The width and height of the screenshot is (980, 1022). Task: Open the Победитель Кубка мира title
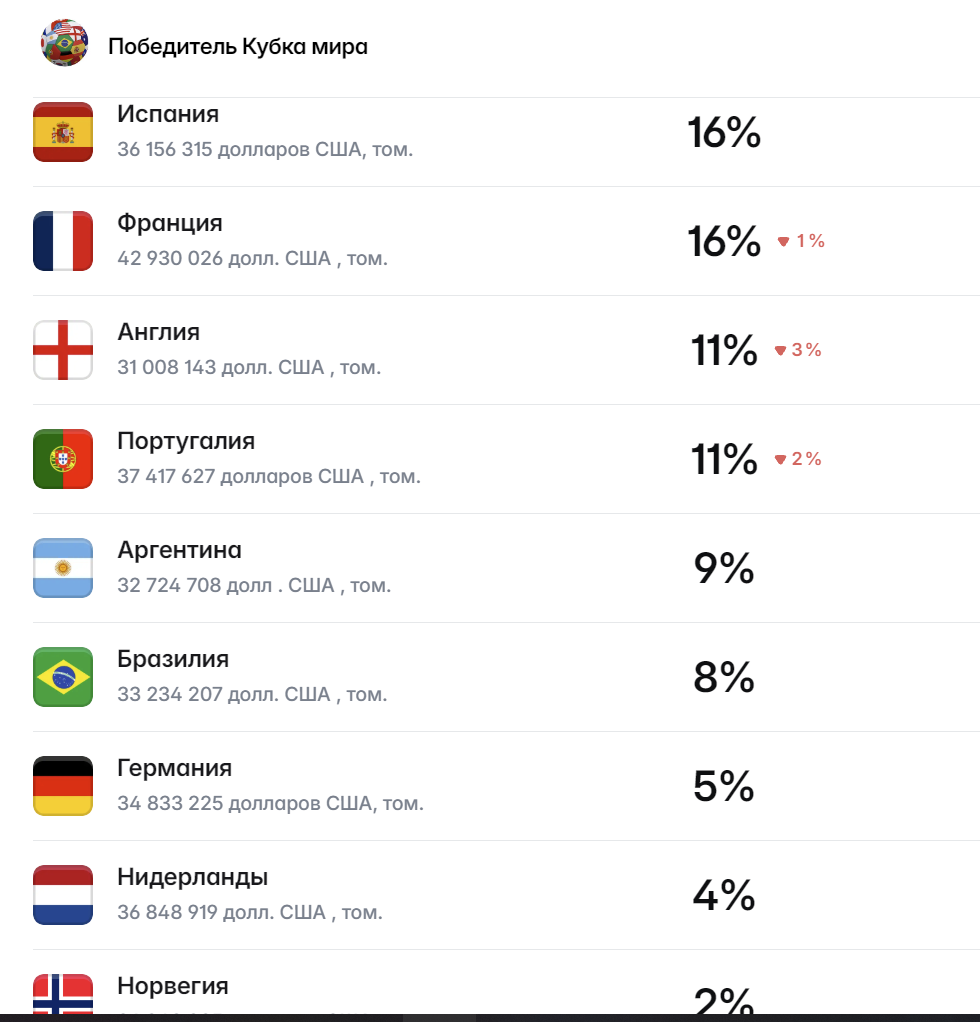coord(238,46)
